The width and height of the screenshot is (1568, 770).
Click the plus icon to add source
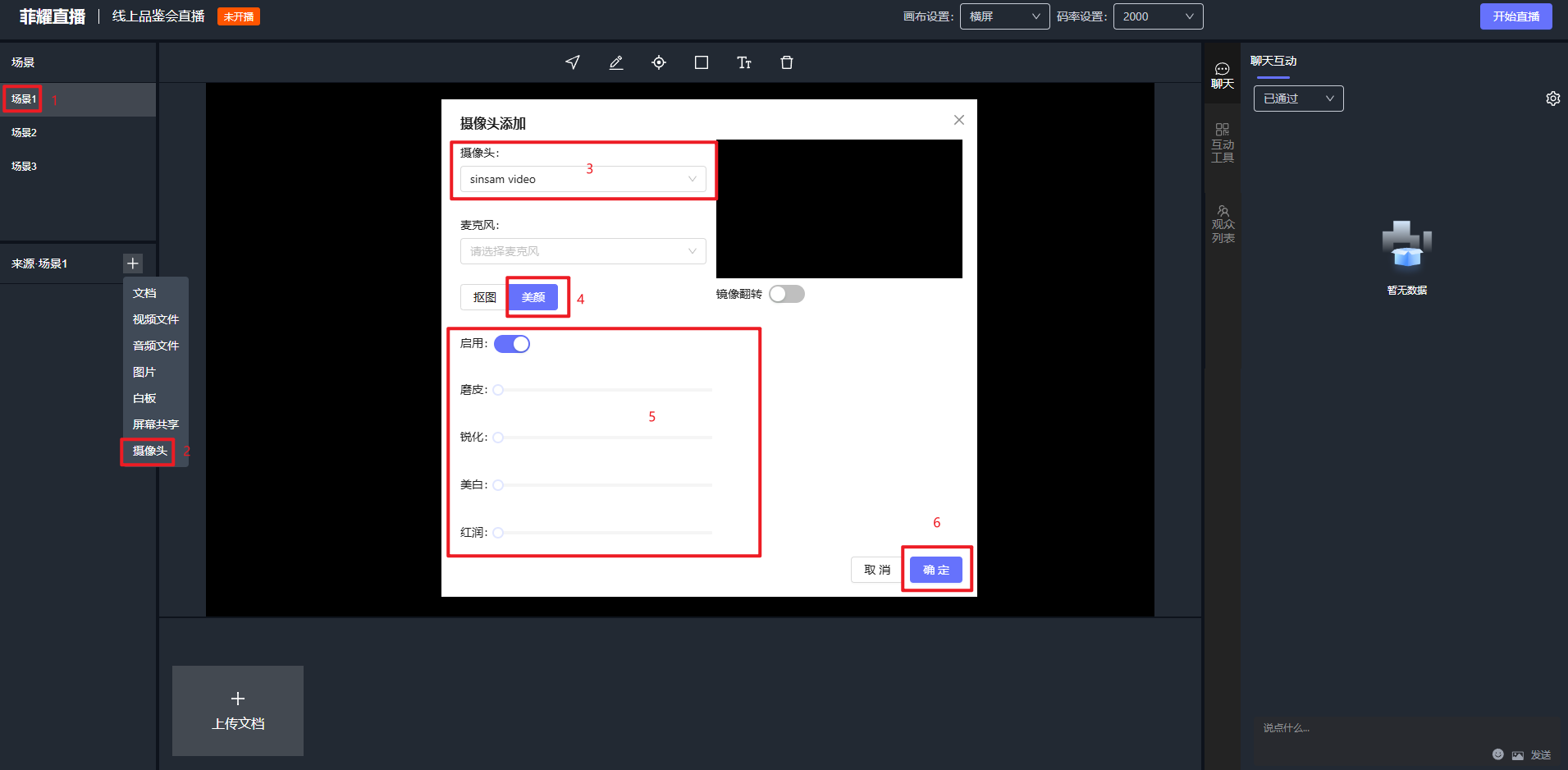(133, 264)
